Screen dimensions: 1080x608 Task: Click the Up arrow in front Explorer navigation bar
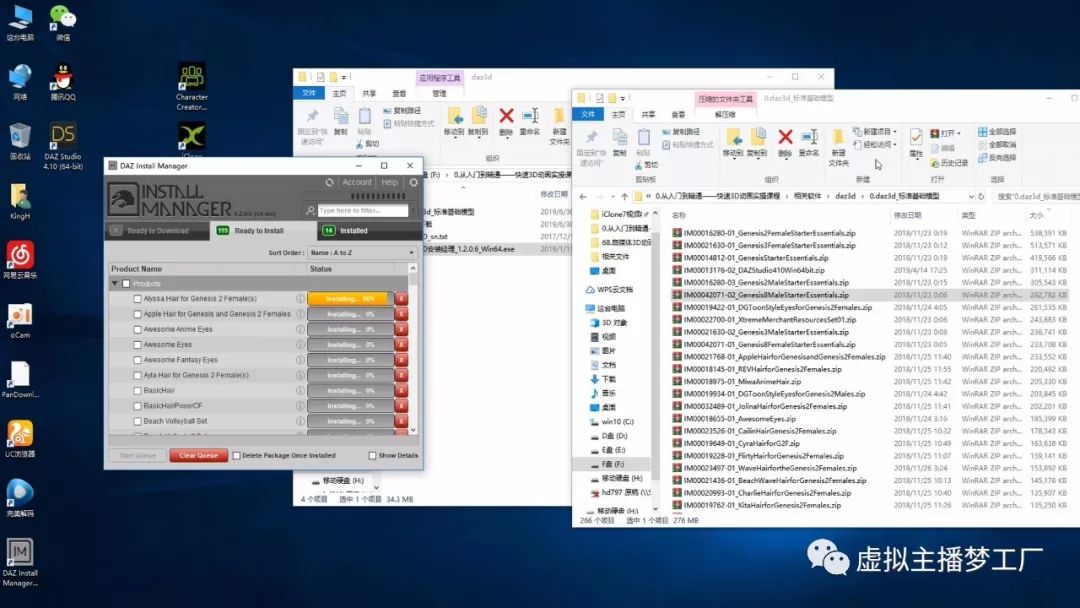pyautogui.click(x=625, y=196)
